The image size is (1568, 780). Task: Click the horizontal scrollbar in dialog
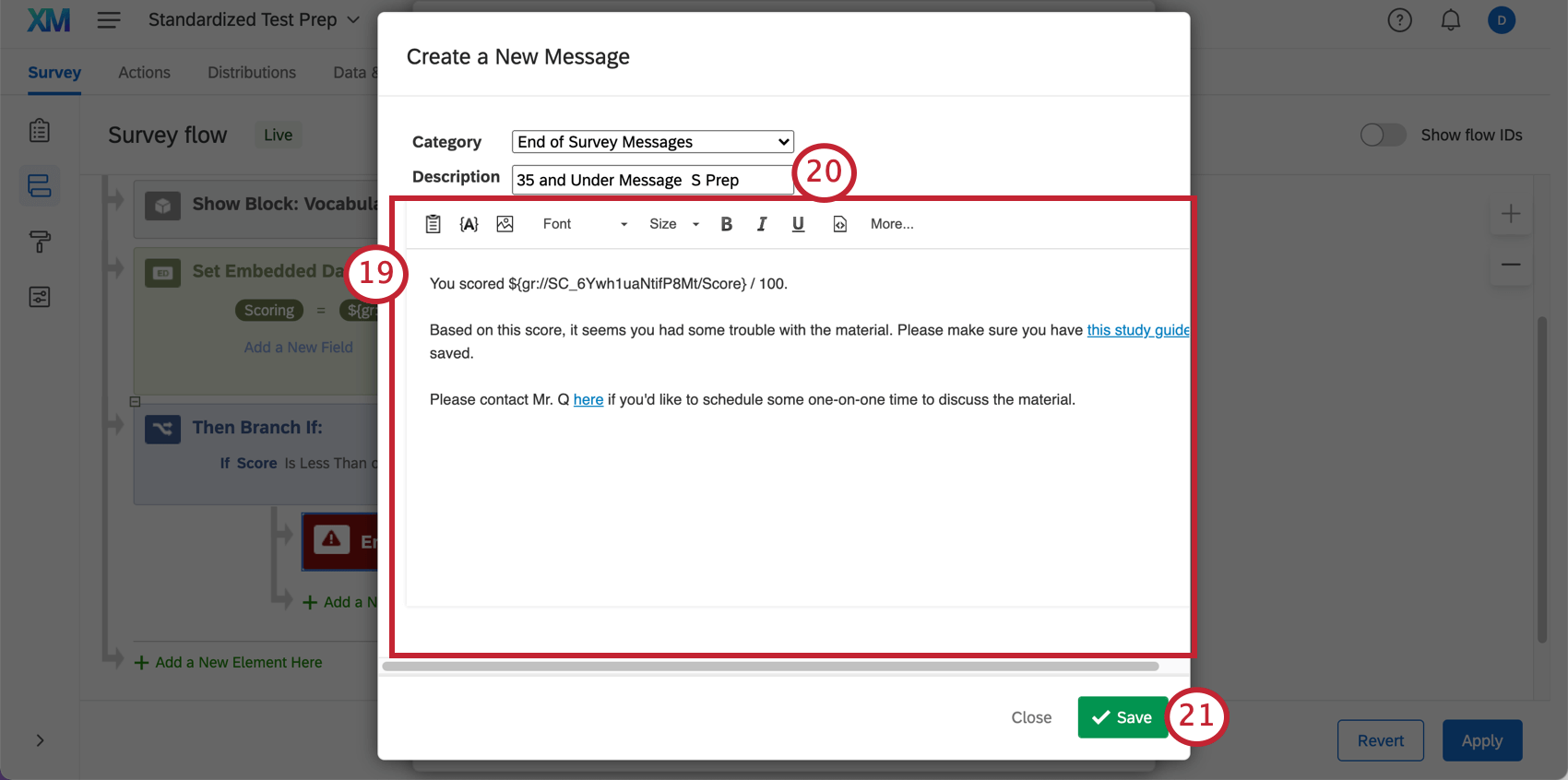tap(770, 667)
